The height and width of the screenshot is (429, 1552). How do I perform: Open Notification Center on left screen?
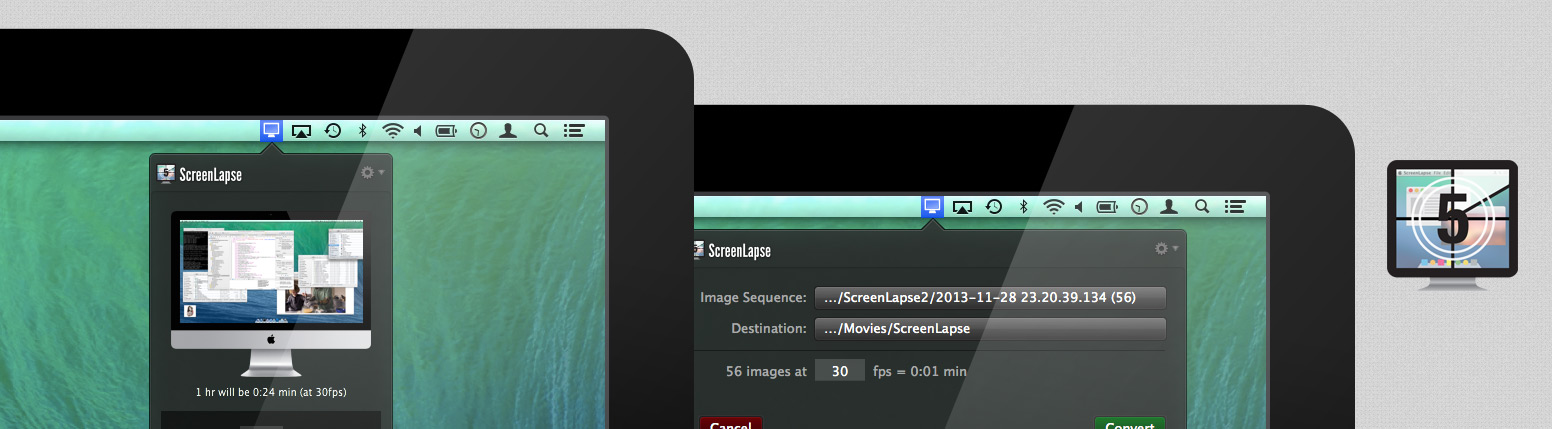pos(574,130)
